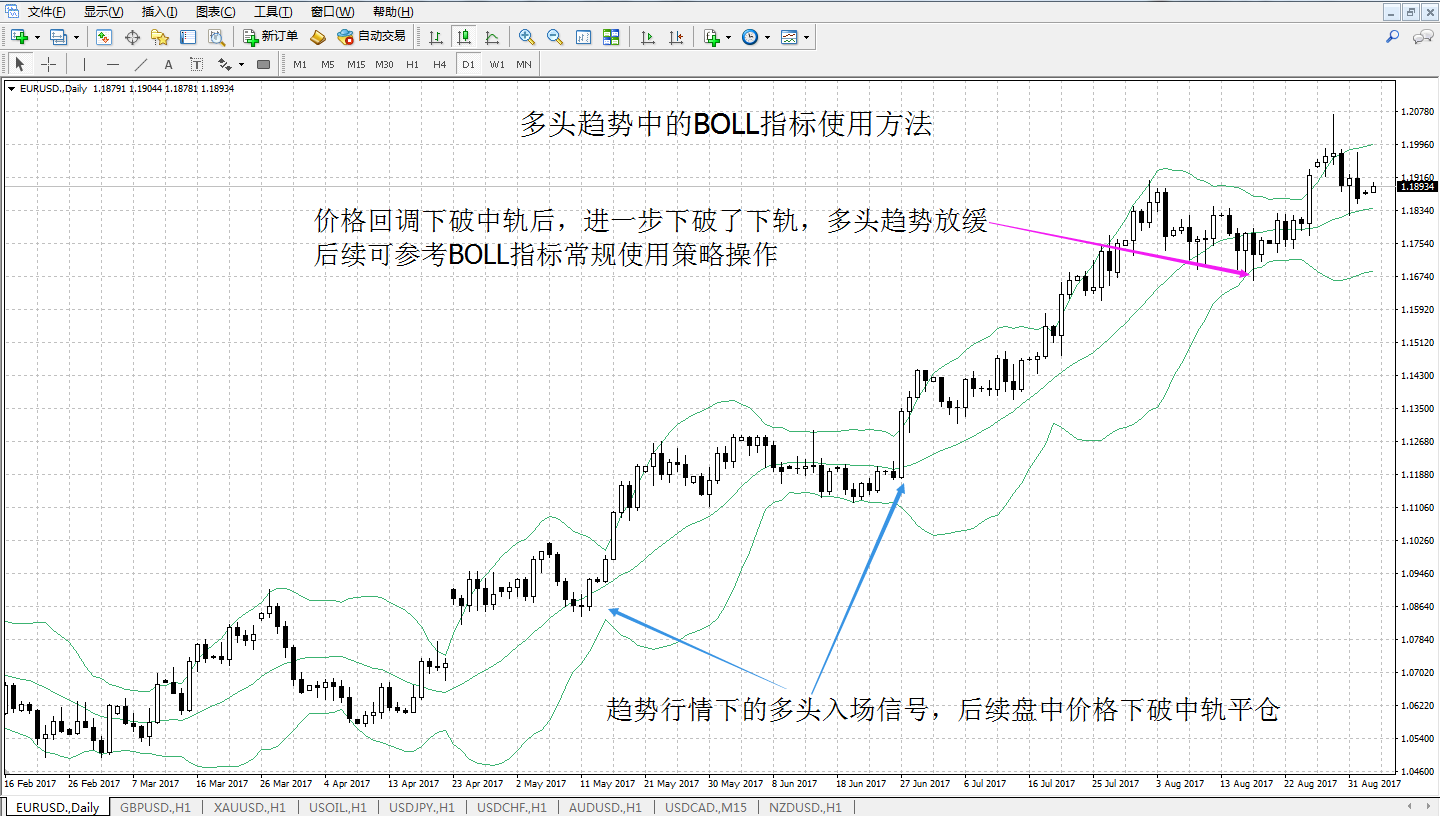This screenshot has width=1440, height=816.
Task: Open the Strategy Tester icon
Action: [x=215, y=37]
